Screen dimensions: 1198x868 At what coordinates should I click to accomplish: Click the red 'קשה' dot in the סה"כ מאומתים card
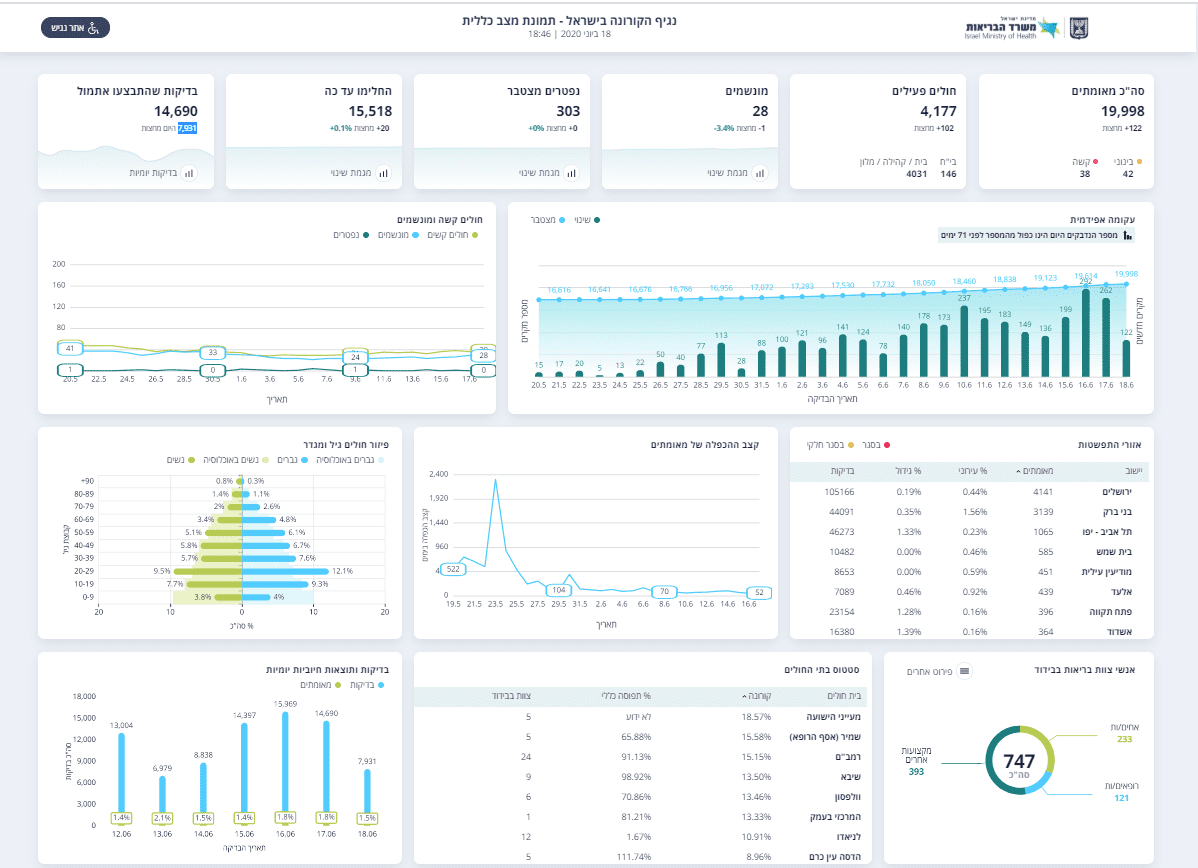click(1096, 162)
